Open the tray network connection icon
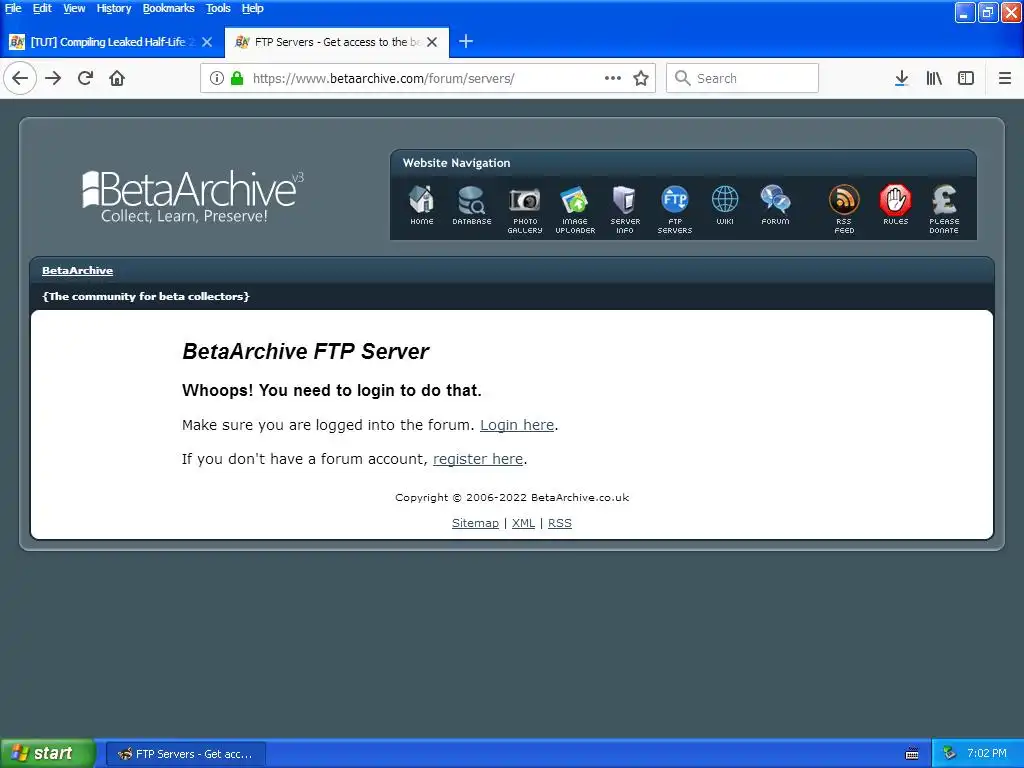The image size is (1024, 768). (x=950, y=754)
